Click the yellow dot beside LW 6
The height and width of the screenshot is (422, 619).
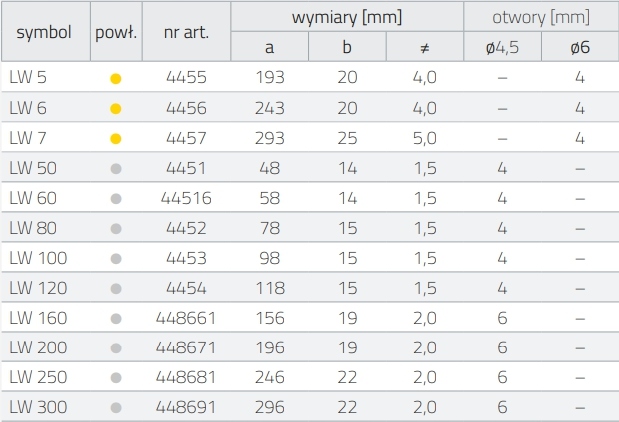pyautogui.click(x=116, y=107)
